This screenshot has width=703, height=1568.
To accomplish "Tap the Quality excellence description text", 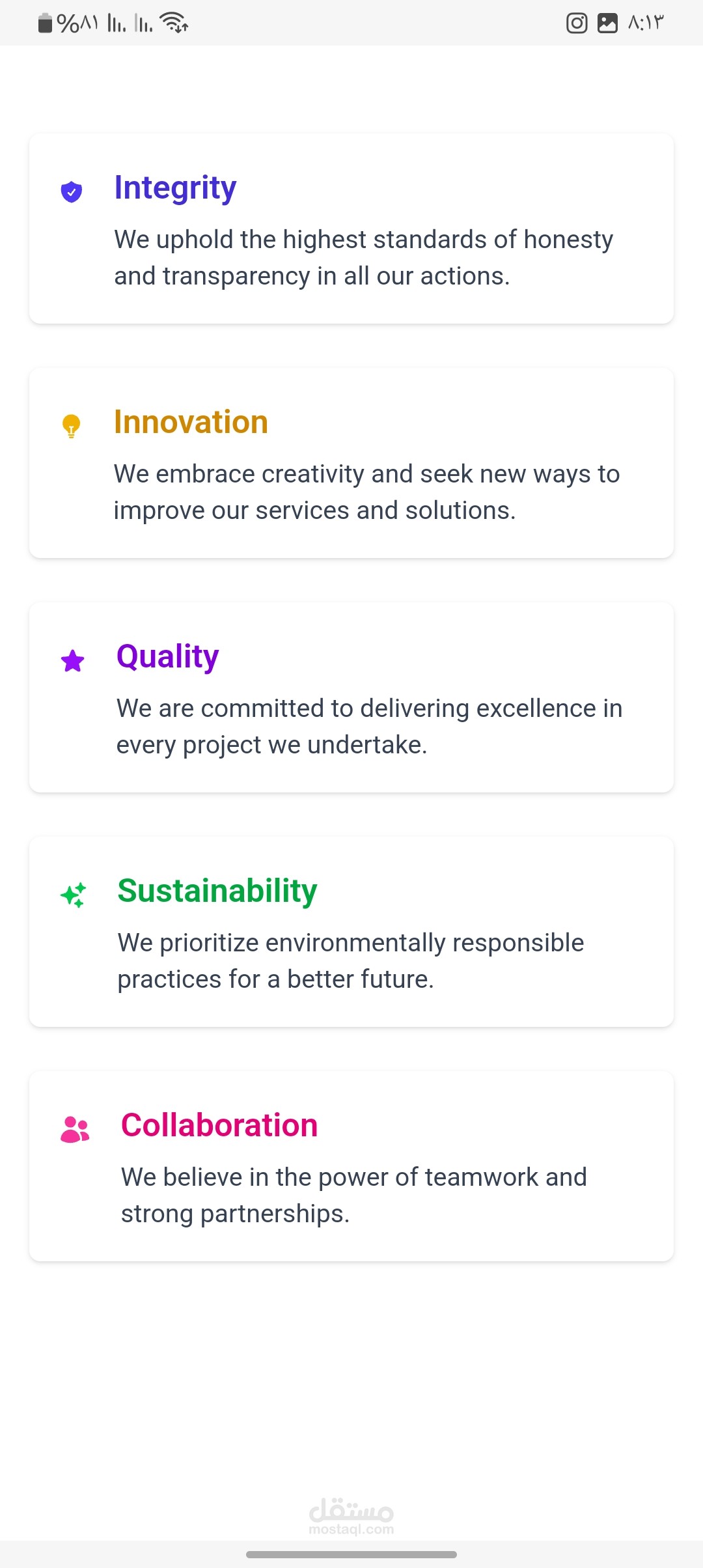I will click(370, 727).
